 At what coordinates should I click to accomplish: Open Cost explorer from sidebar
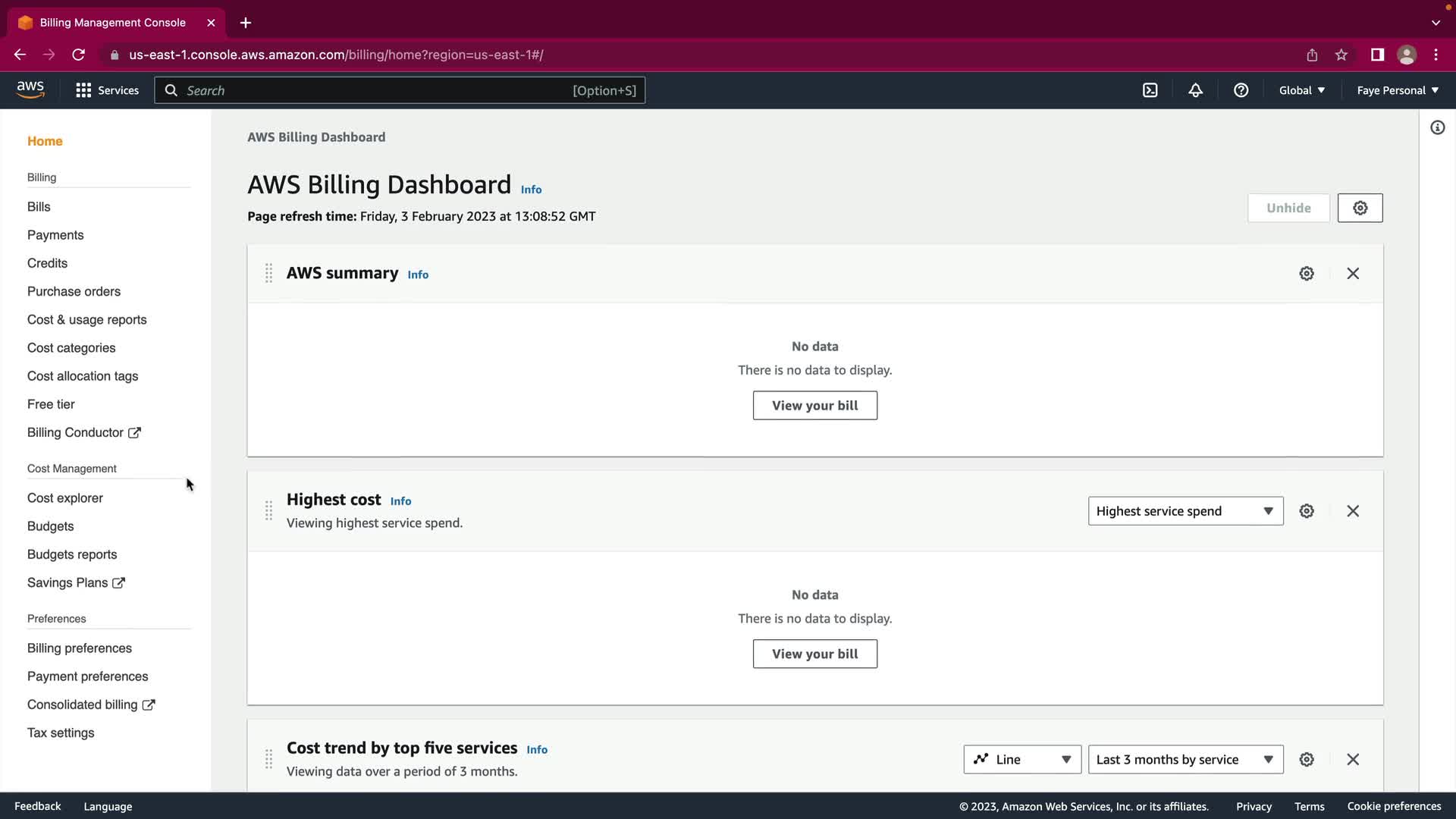coord(65,498)
